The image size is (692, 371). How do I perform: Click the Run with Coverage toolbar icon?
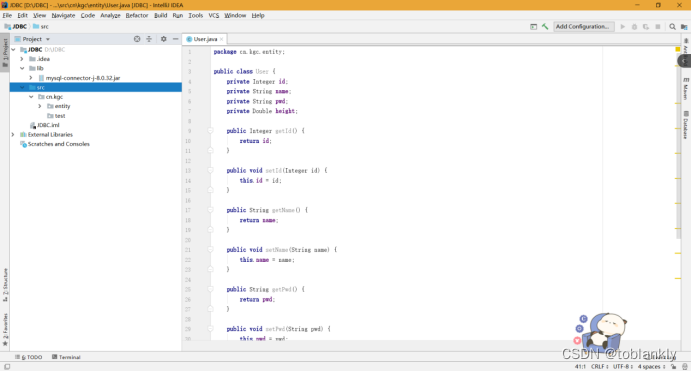(x=646, y=26)
